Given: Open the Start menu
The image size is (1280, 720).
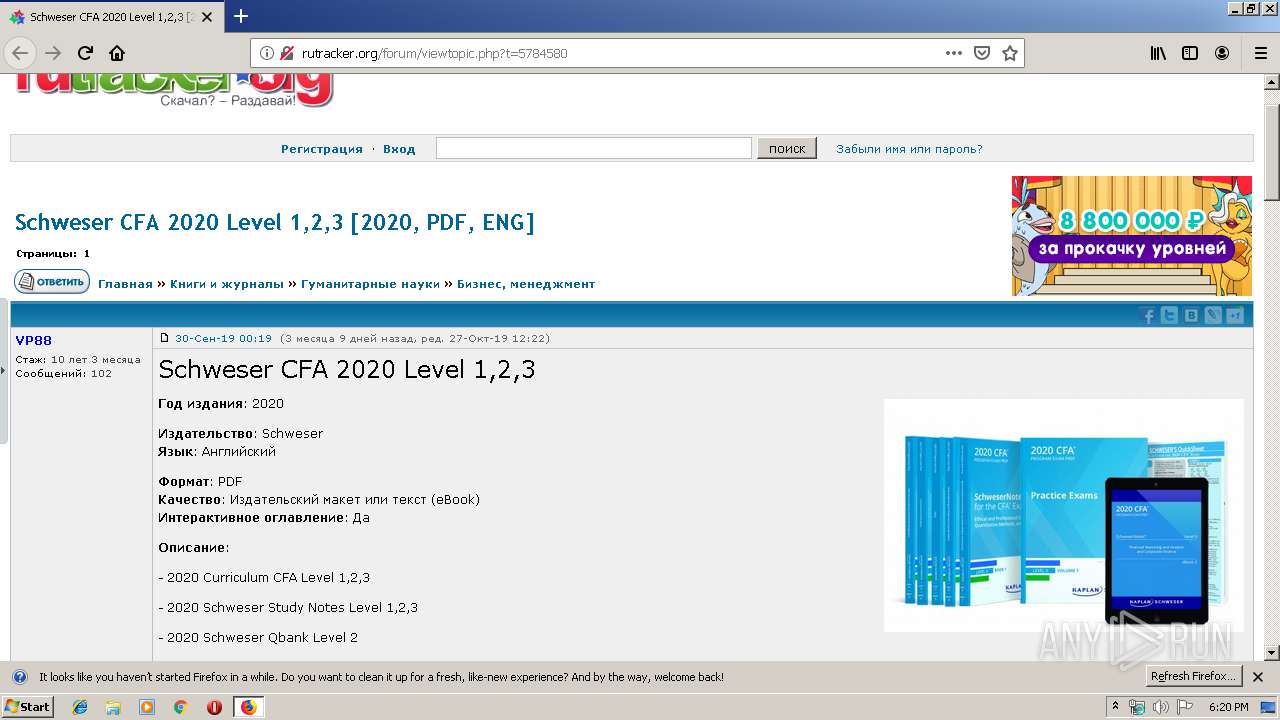Looking at the screenshot, I should coord(27,707).
